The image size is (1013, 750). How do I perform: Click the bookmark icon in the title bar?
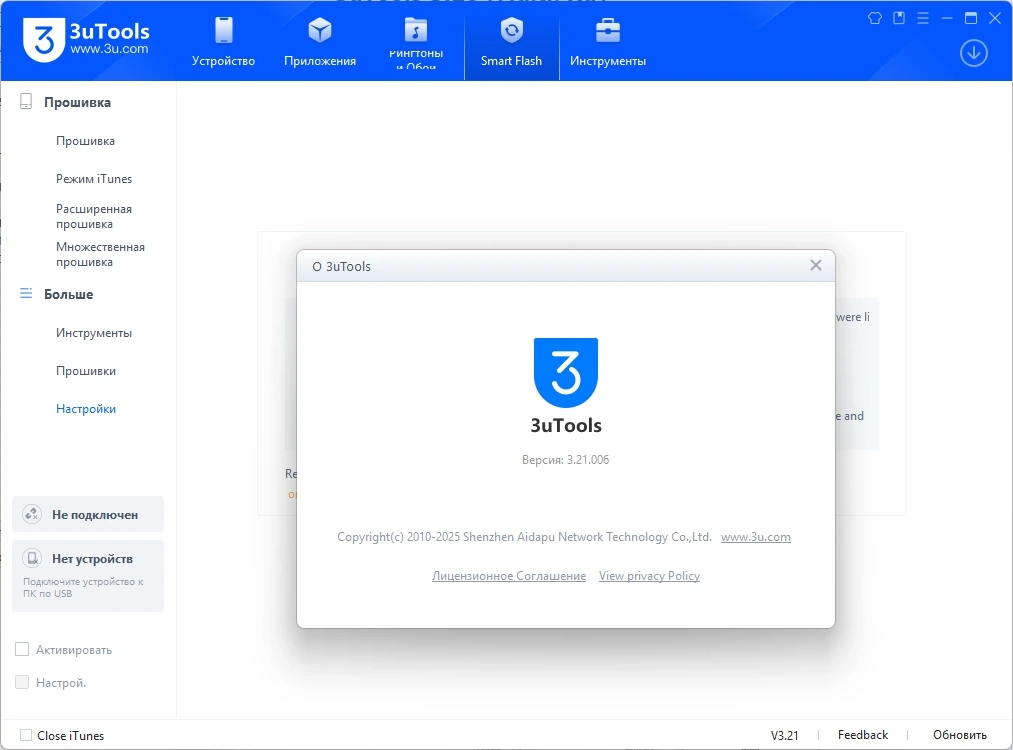tap(899, 18)
